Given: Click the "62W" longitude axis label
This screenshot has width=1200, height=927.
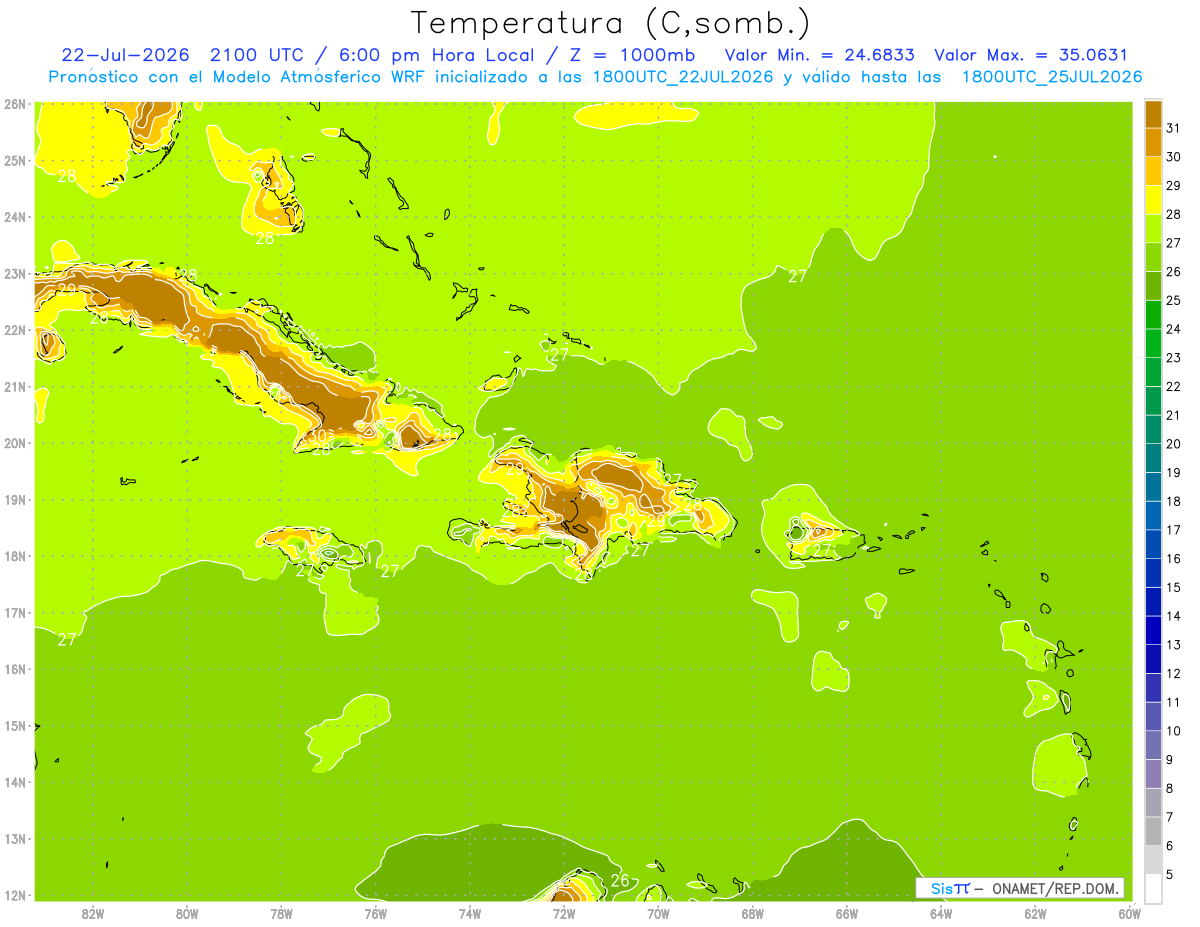Looking at the screenshot, I should point(1036,913).
